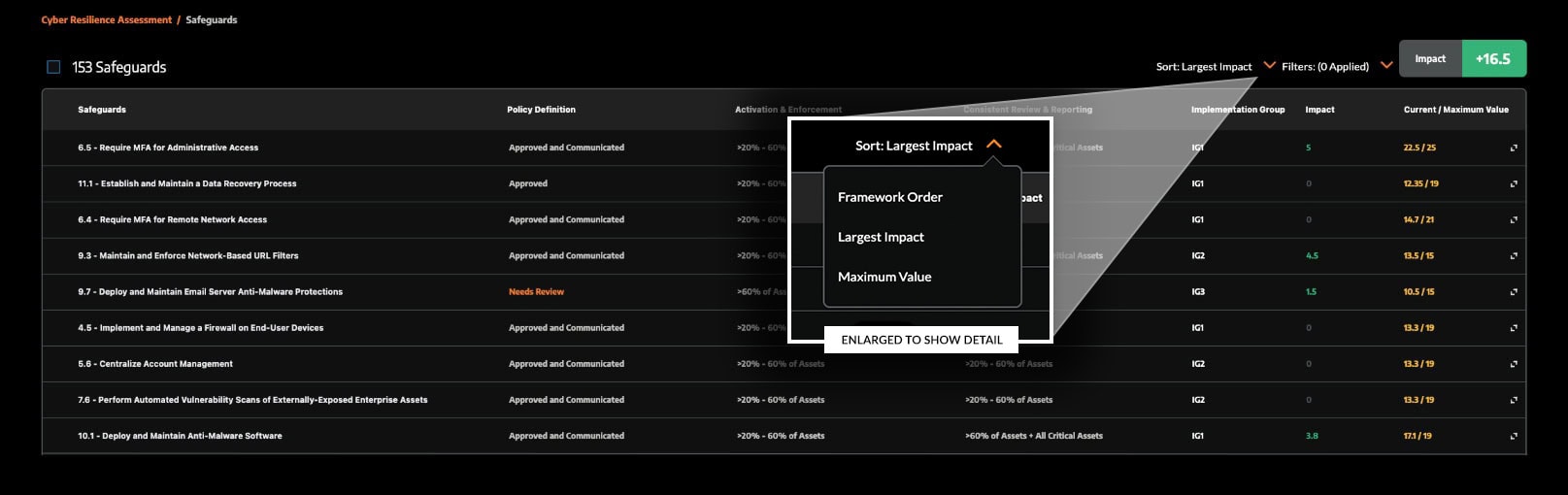Select '9.3 - Maintain and Enforce Network-Based URL Filters'
Viewport: 1568px width, 495px height.
[188, 256]
